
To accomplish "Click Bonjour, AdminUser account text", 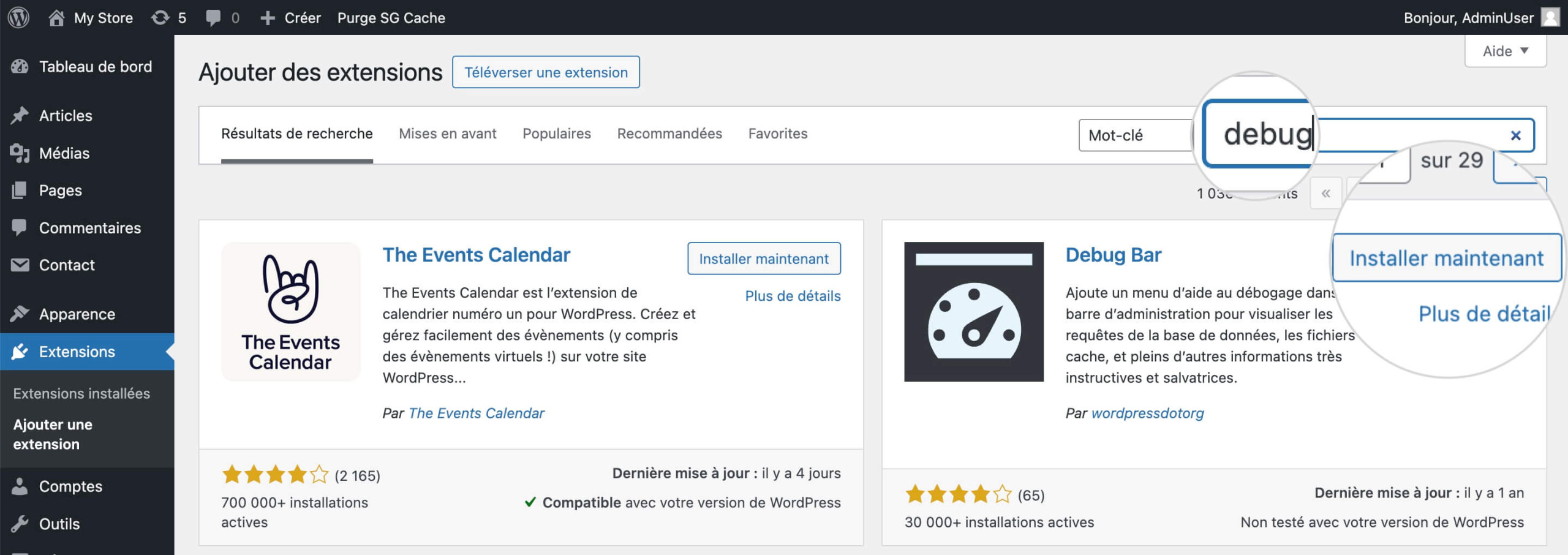I will click(1468, 18).
